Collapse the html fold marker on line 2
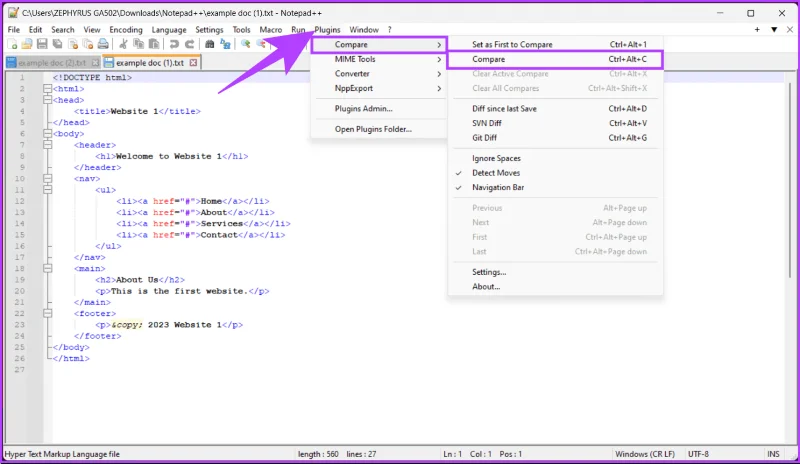 pyautogui.click(x=47, y=89)
